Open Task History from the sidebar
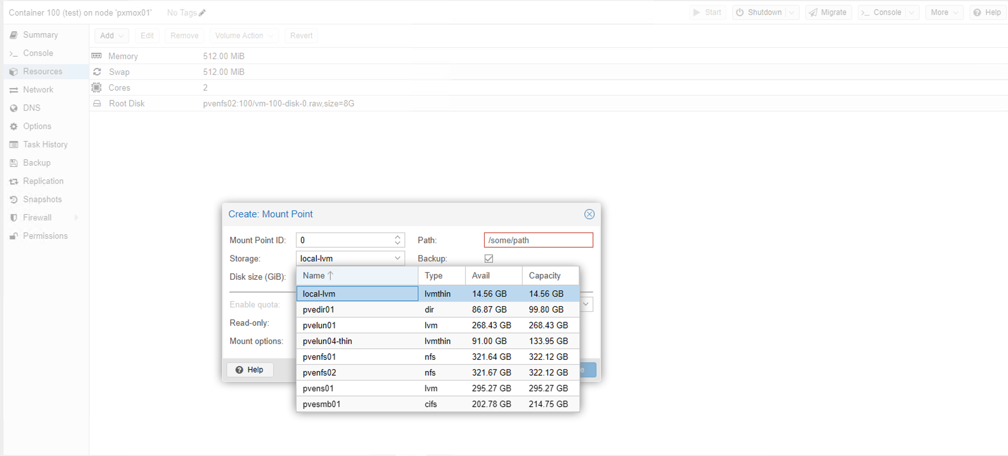 pos(45,145)
